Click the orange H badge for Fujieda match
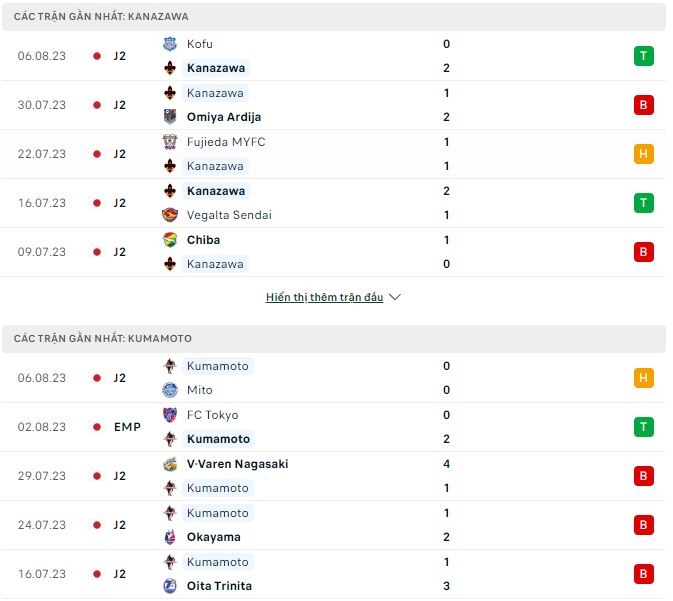 (x=644, y=154)
